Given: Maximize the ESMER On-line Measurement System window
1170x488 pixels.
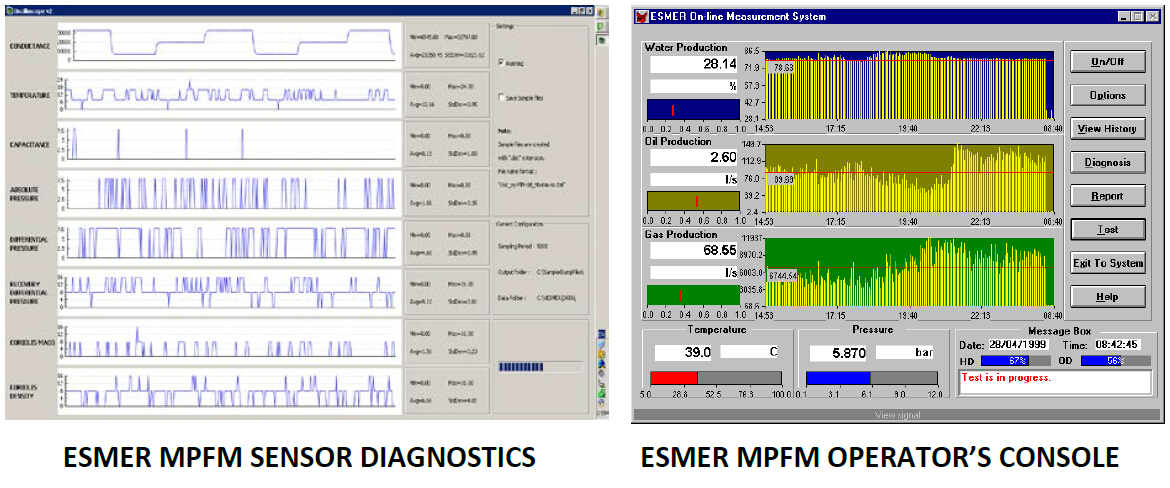Looking at the screenshot, I should (1137, 16).
